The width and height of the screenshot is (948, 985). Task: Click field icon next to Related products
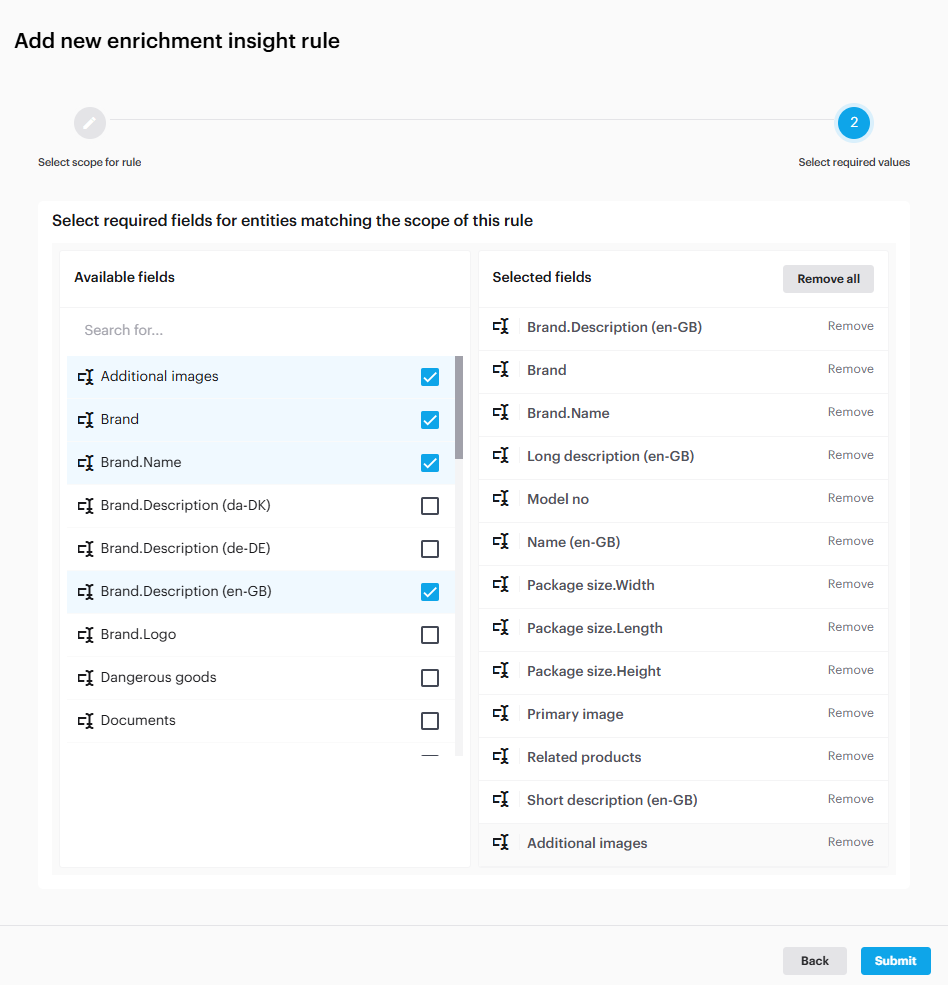tap(501, 756)
